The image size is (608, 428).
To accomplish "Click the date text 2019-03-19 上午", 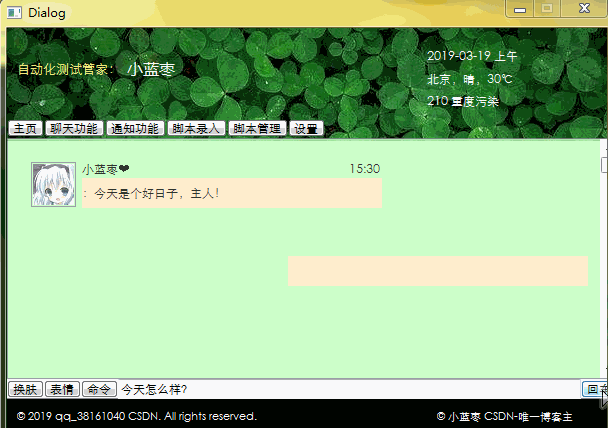I will [472, 56].
